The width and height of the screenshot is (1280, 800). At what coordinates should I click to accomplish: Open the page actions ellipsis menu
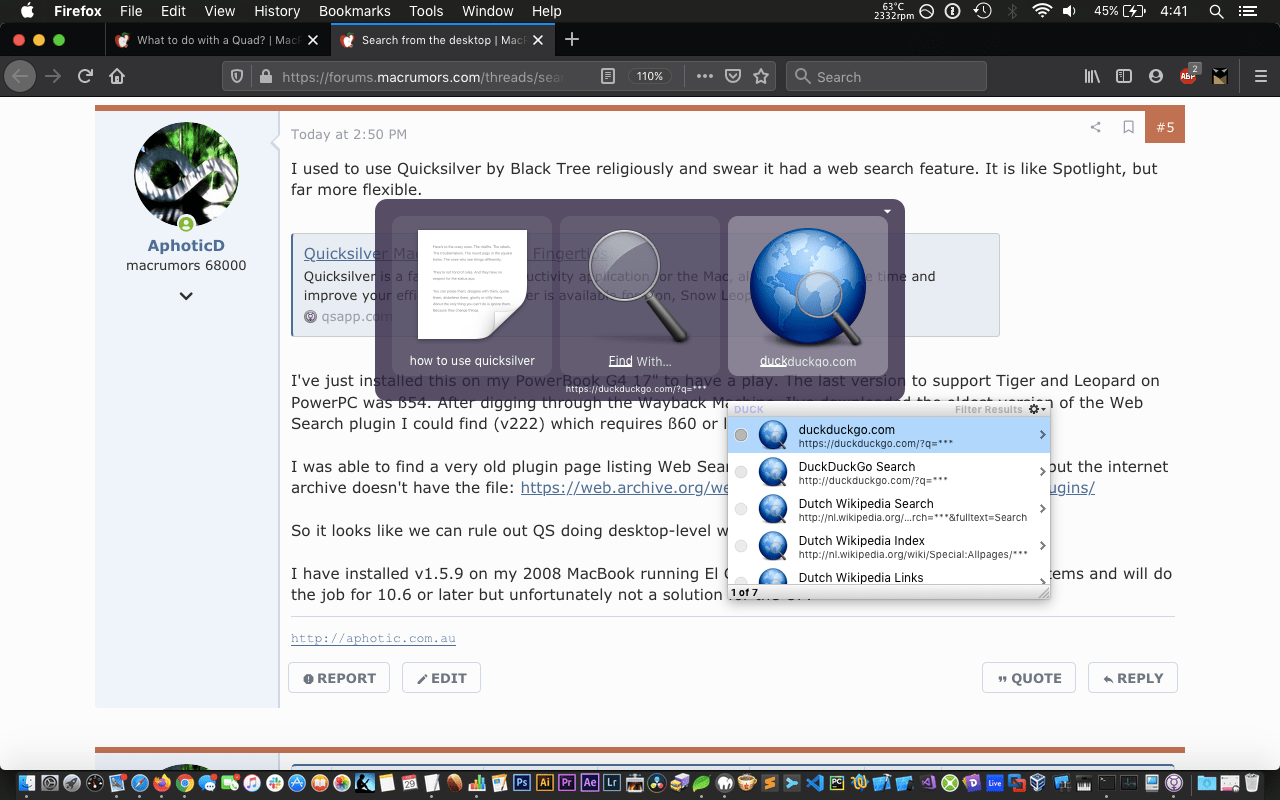point(704,76)
